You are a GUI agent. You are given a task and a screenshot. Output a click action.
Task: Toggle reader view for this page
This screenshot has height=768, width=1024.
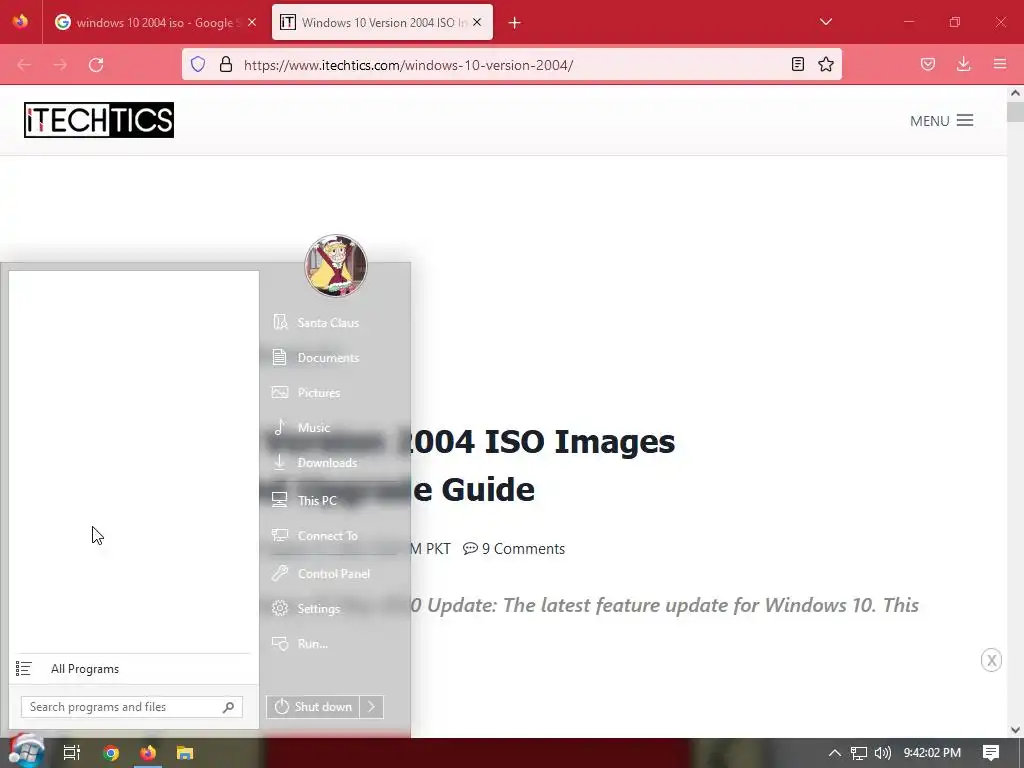point(797,64)
